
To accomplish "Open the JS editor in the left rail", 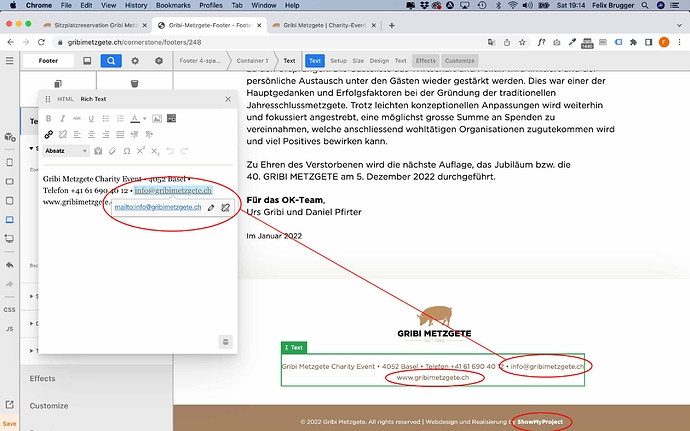I will 10,329.
